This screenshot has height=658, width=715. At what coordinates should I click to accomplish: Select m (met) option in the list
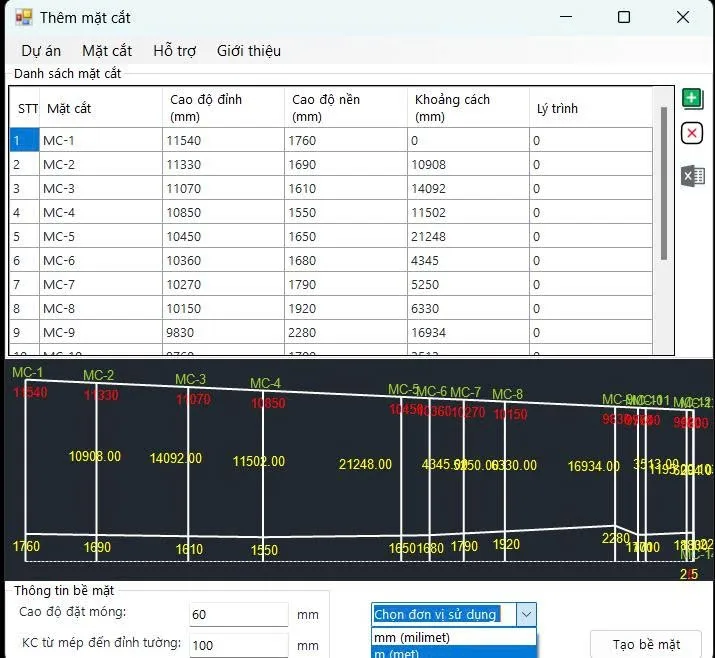pos(454,653)
